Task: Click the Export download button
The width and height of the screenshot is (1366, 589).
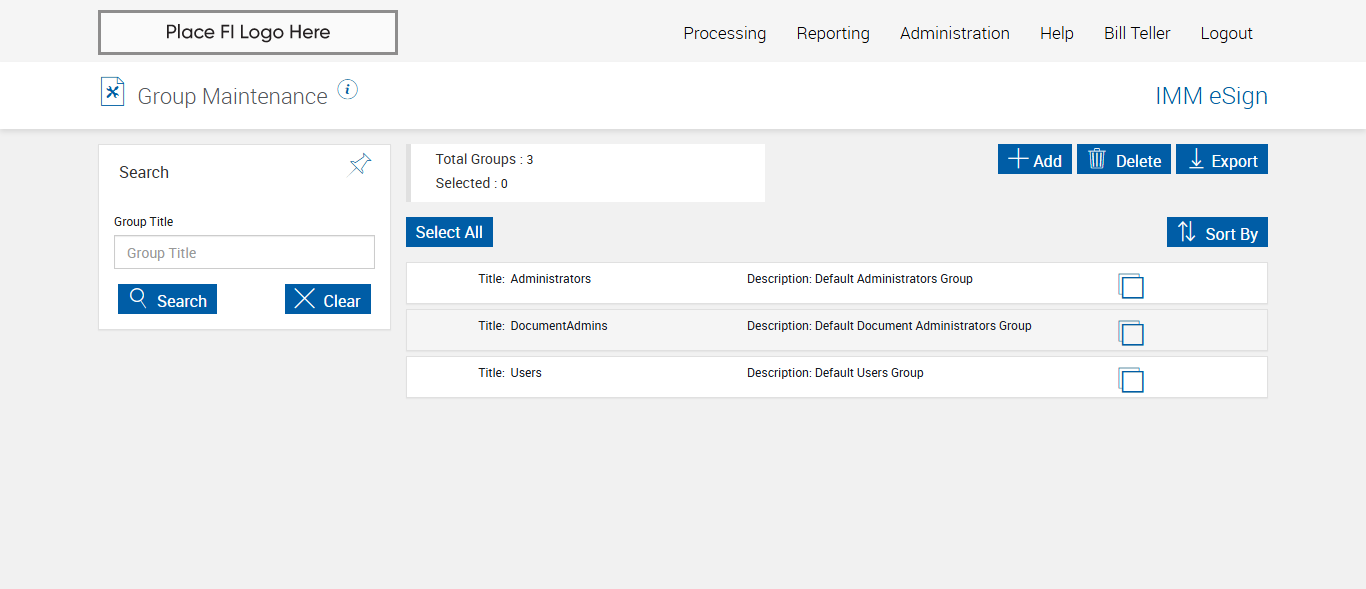Action: click(1221, 160)
